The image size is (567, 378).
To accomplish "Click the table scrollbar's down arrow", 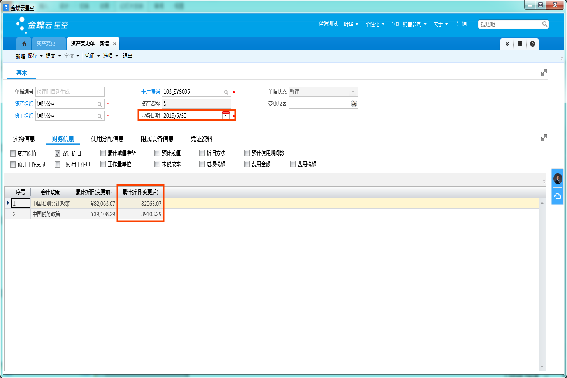I will point(542,367).
